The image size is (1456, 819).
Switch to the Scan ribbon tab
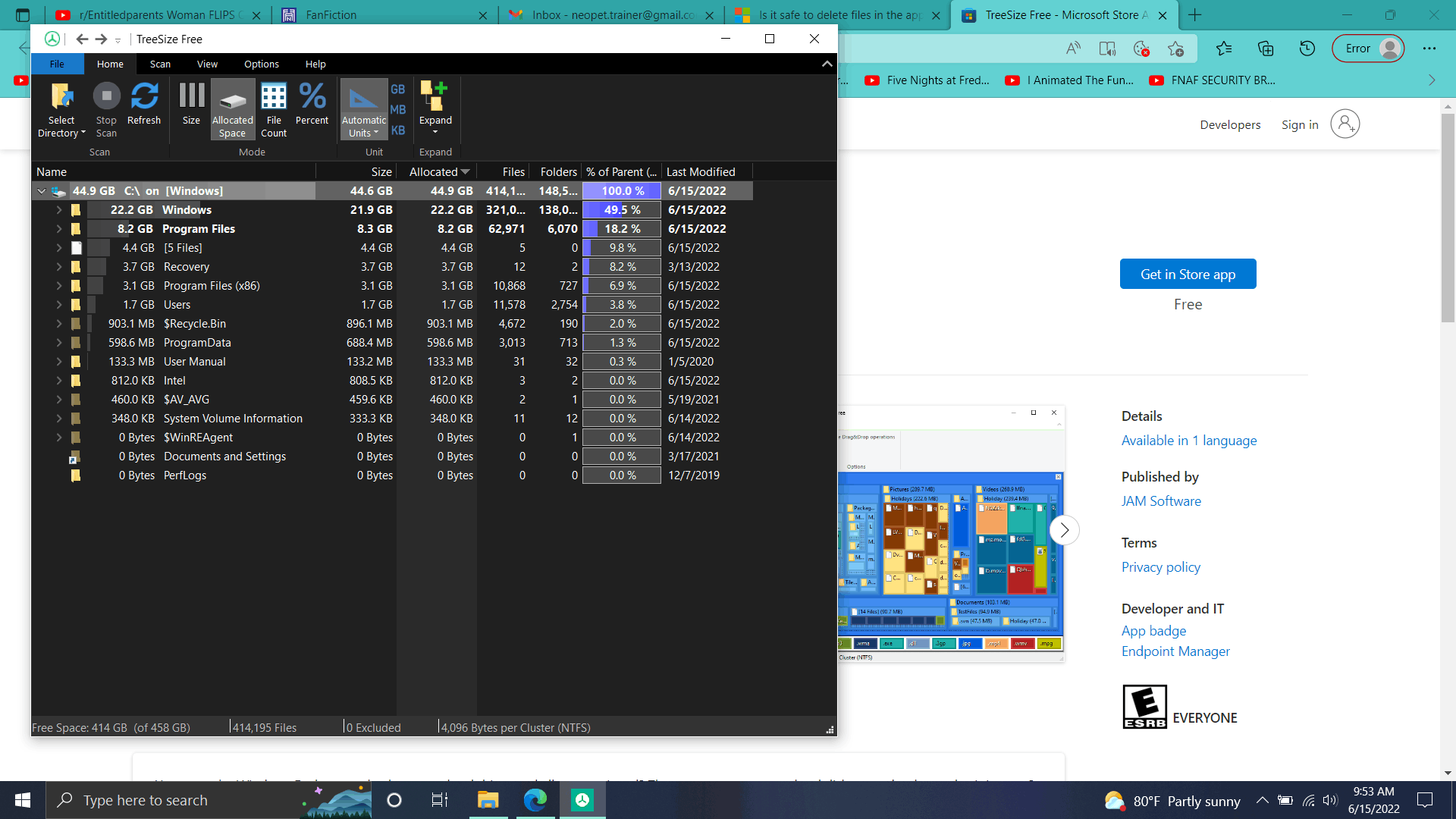tap(160, 64)
